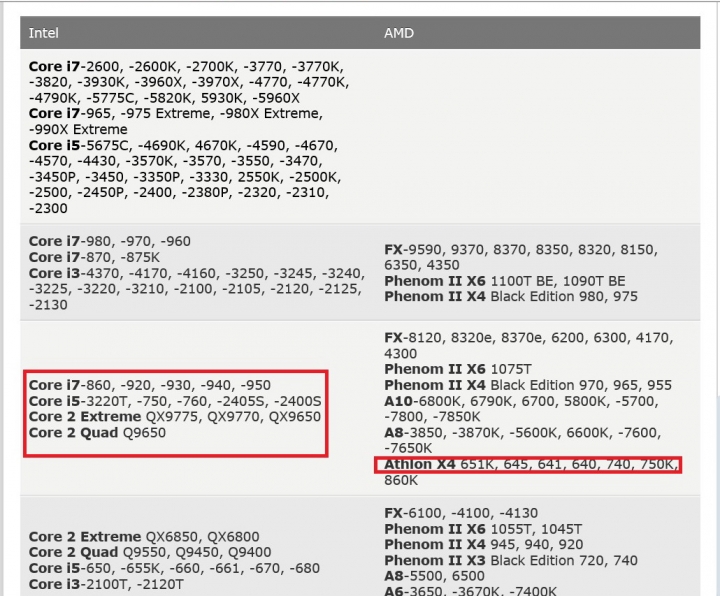720x596 pixels.
Task: Click the line 'Athlon X4 651K, 645, 641'
Action: tap(531, 465)
